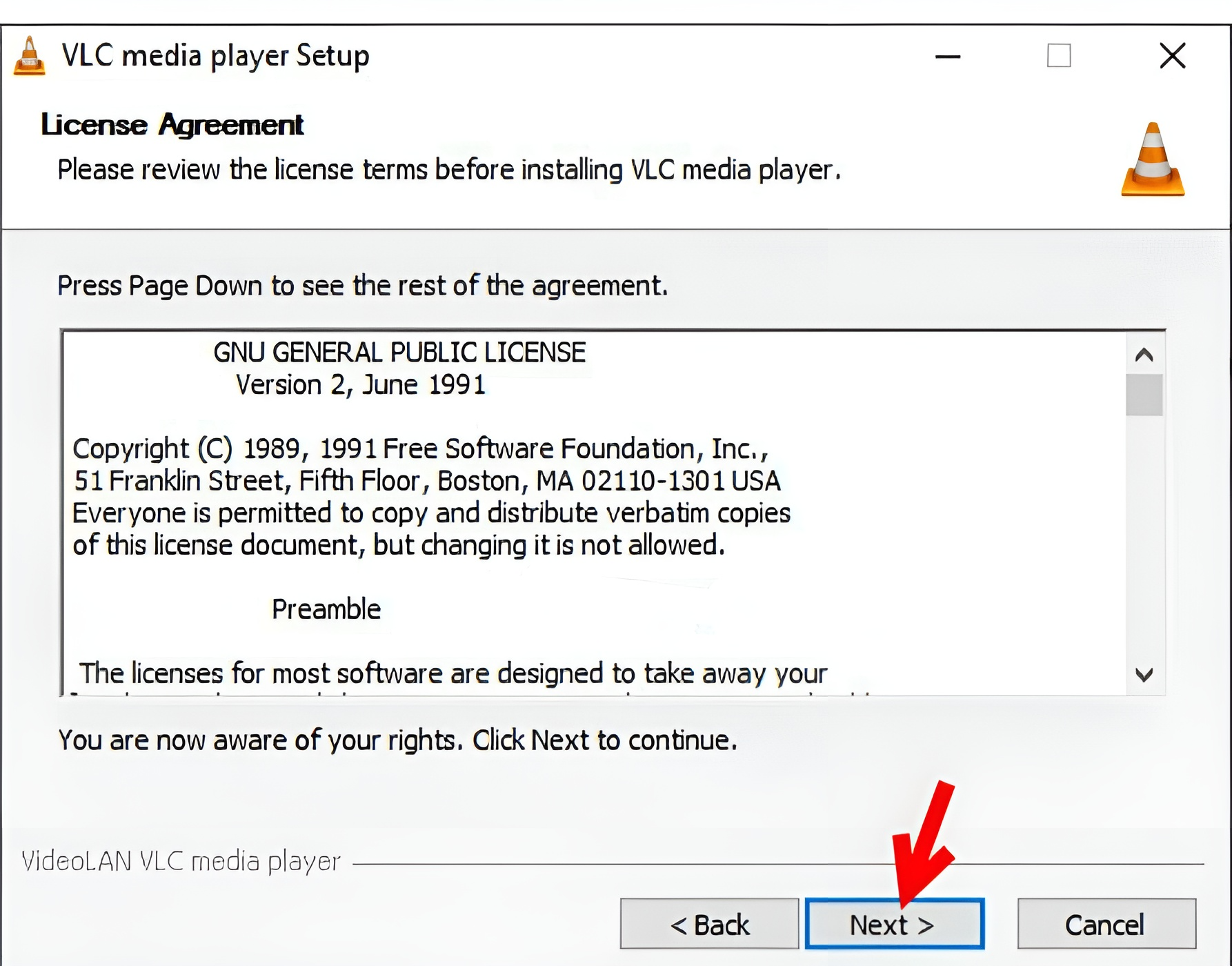
Task: Click the Press Page Down instruction text
Action: click(363, 286)
